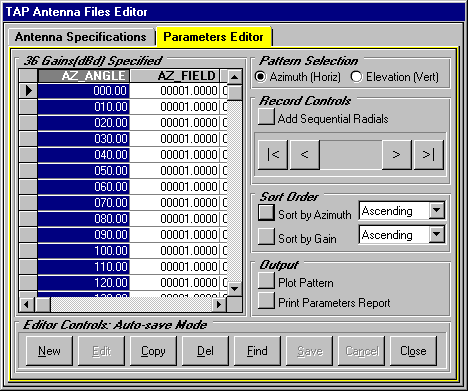Open Sort by Gain order dropdown

[436, 234]
